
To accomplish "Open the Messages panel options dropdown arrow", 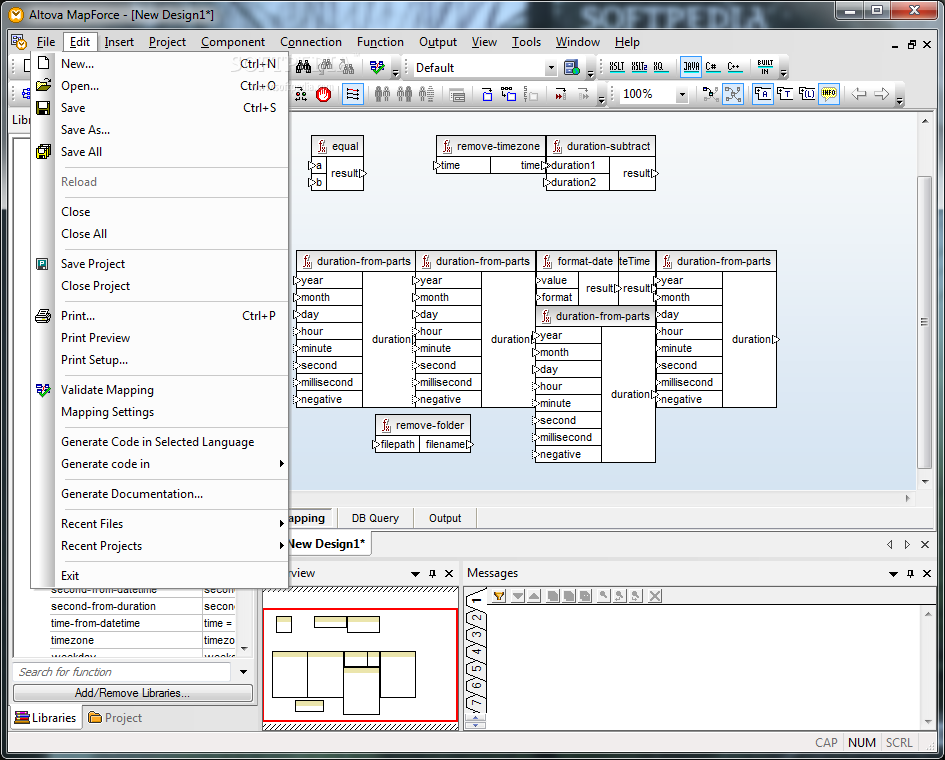I will (893, 574).
